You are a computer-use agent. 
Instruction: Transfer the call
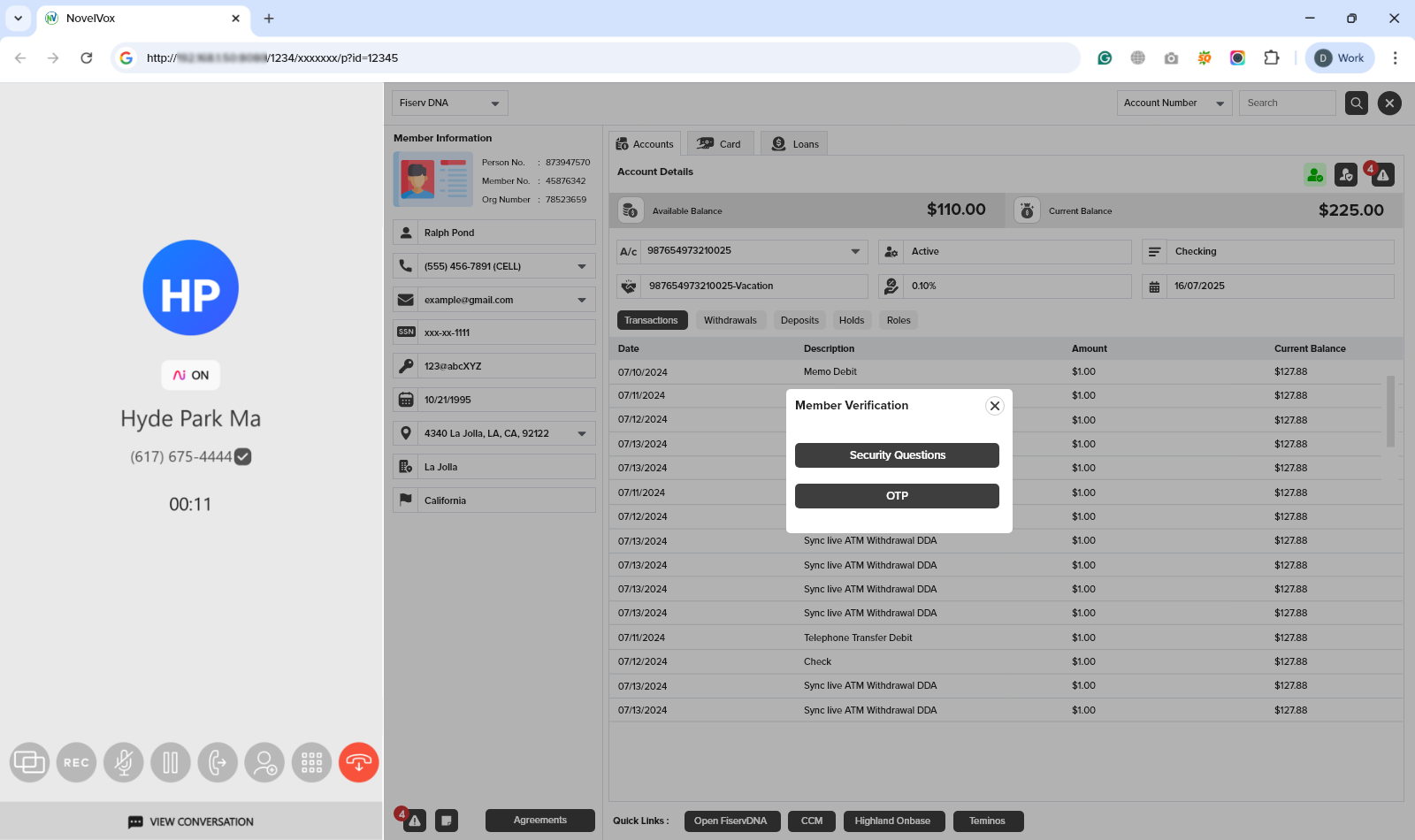point(218,762)
